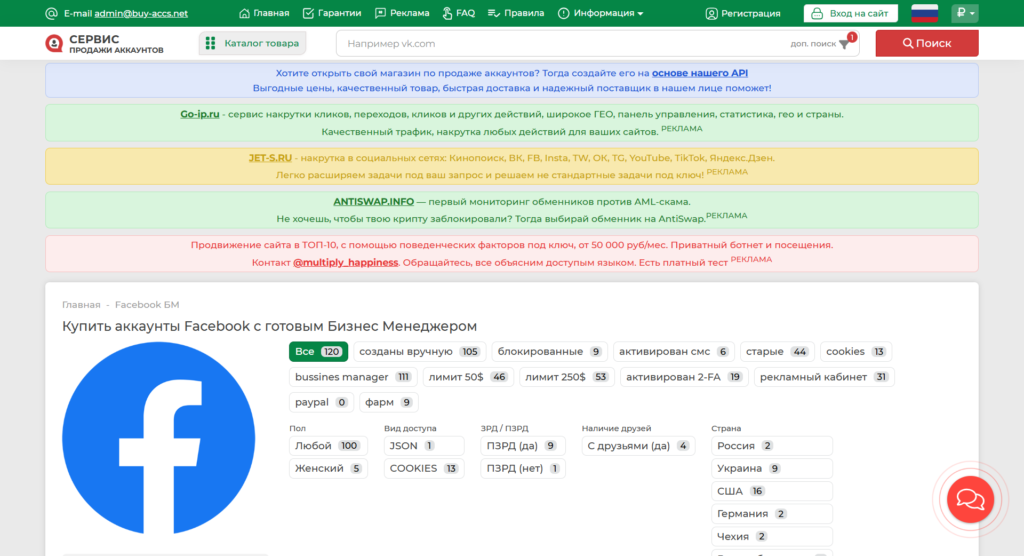Filter by country США
Screen dimensions: 1024x556
771,491
